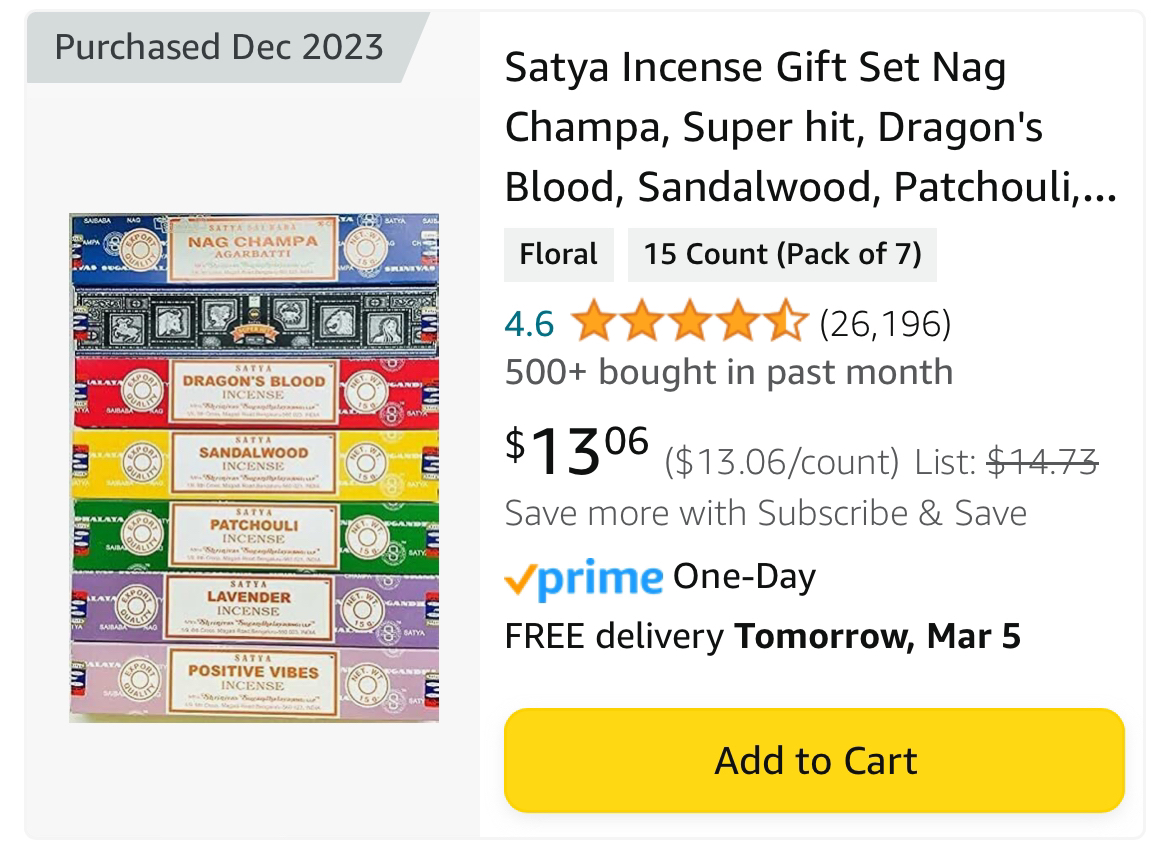The width and height of the screenshot is (1170, 845).
Task: Click the Purchased Dec 2023 banner
Action: coord(219,46)
